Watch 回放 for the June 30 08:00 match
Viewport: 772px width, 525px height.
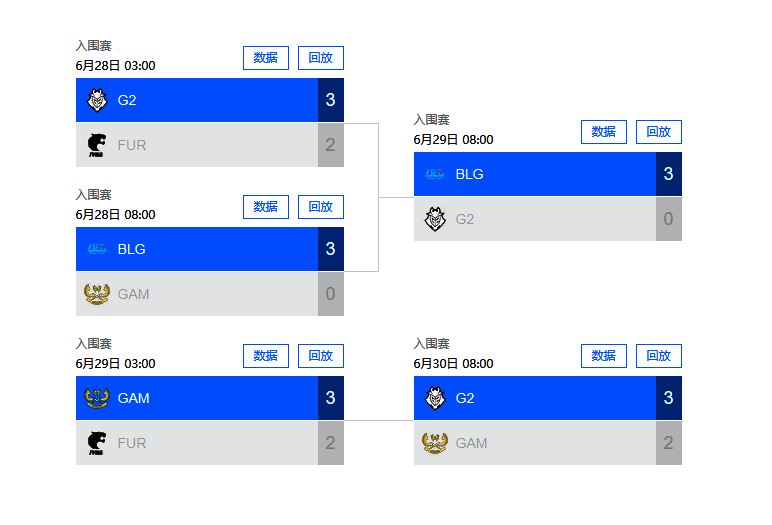click(659, 356)
